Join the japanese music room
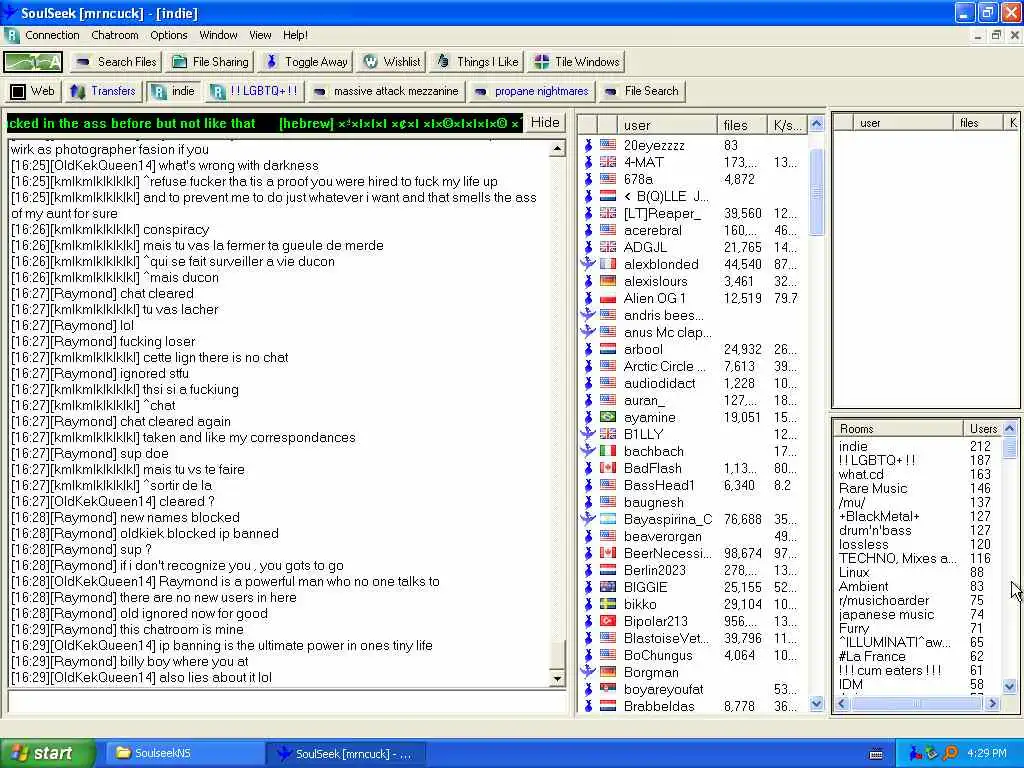 (x=886, y=614)
